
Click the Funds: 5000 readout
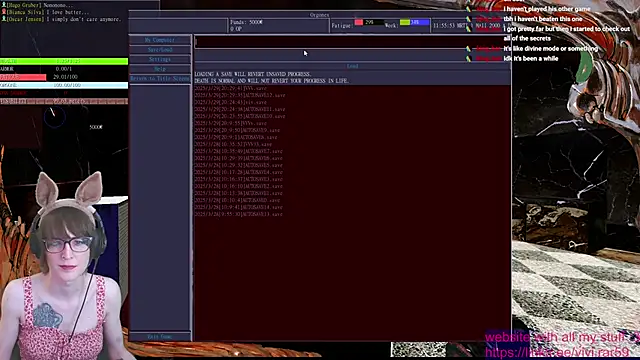tap(247, 22)
